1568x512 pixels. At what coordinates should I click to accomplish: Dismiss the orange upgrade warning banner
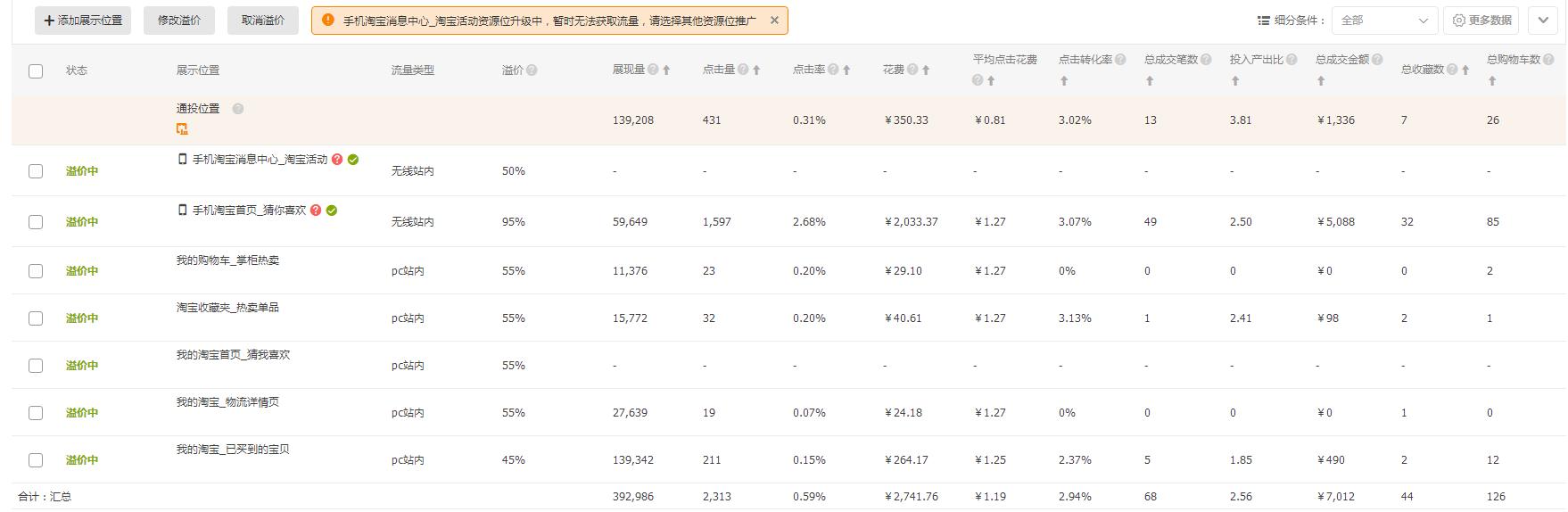click(x=774, y=21)
